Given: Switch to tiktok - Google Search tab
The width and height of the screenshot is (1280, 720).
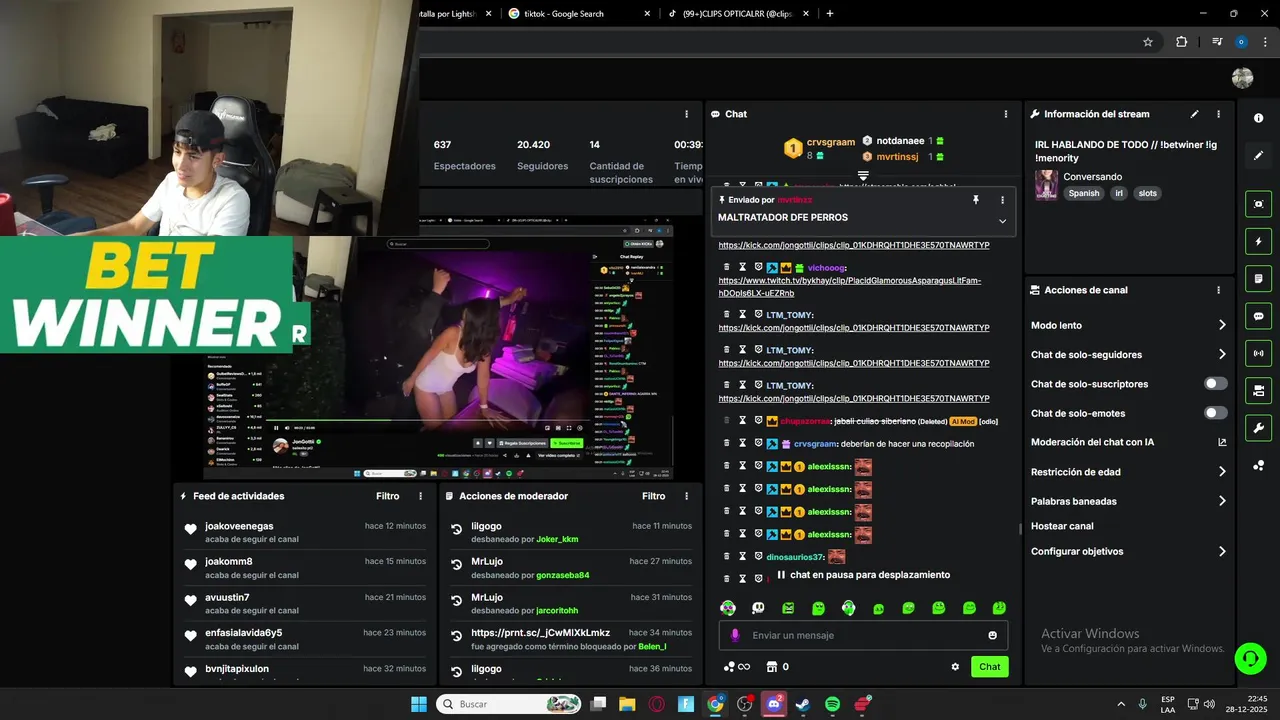Looking at the screenshot, I should (577, 14).
